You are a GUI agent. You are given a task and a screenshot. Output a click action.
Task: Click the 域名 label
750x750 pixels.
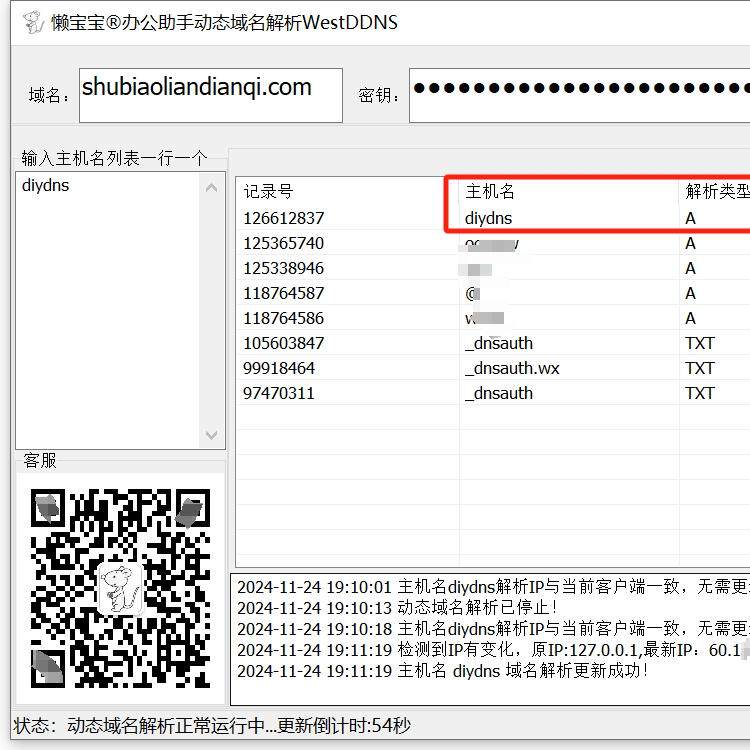49,96
